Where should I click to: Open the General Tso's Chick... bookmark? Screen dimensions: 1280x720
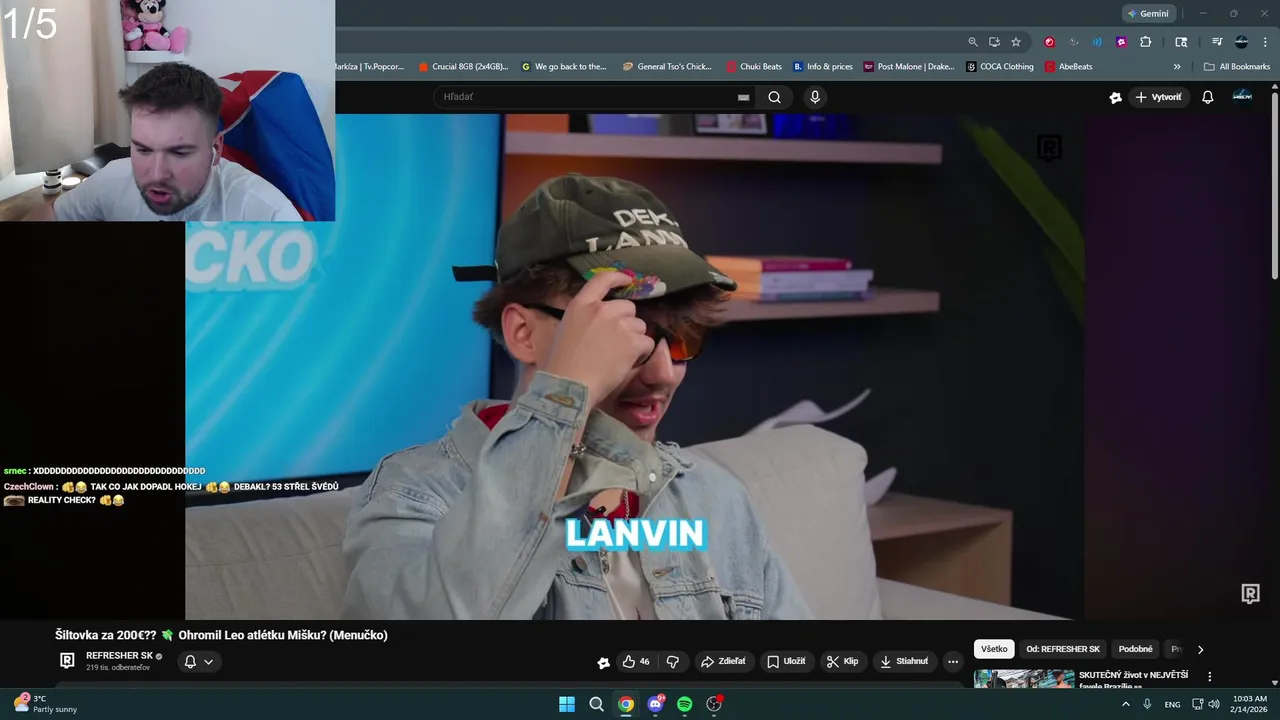point(667,67)
